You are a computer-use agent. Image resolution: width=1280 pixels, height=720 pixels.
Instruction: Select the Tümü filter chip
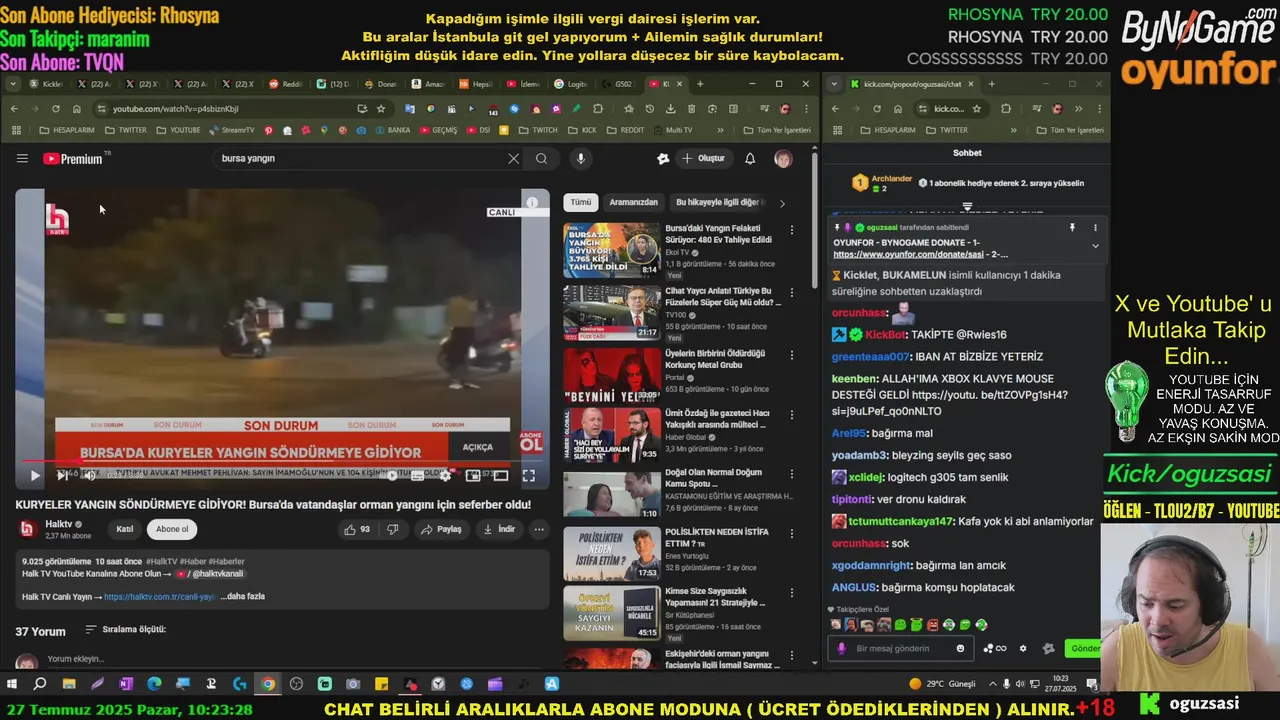pyautogui.click(x=581, y=202)
